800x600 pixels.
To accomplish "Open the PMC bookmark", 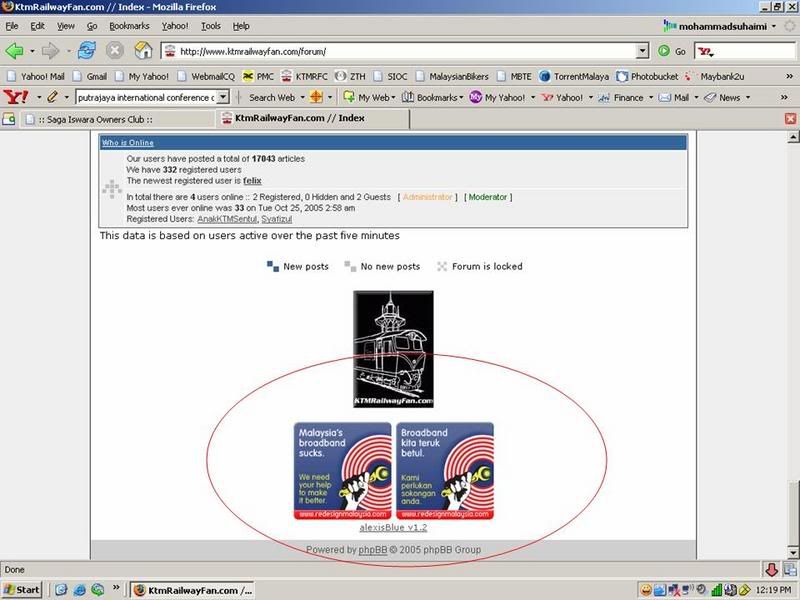I will pos(258,77).
